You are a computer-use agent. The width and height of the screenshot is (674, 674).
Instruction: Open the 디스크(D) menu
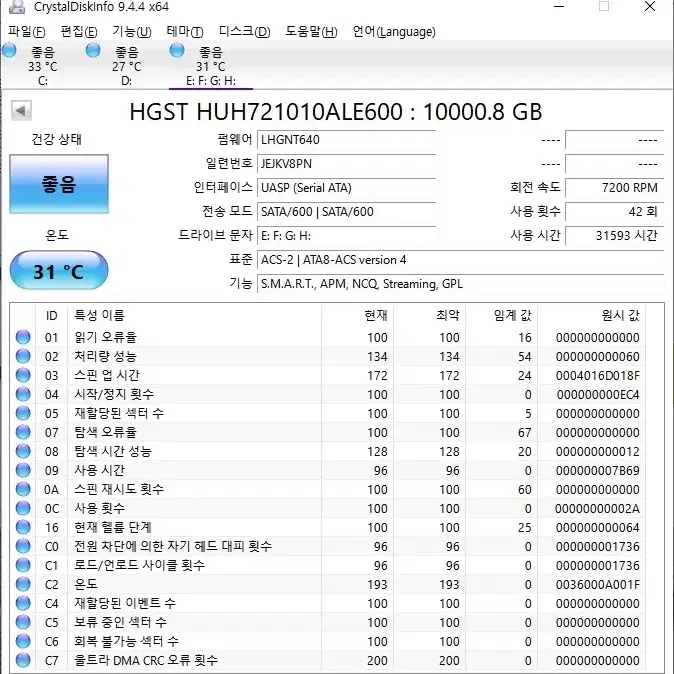(x=244, y=32)
